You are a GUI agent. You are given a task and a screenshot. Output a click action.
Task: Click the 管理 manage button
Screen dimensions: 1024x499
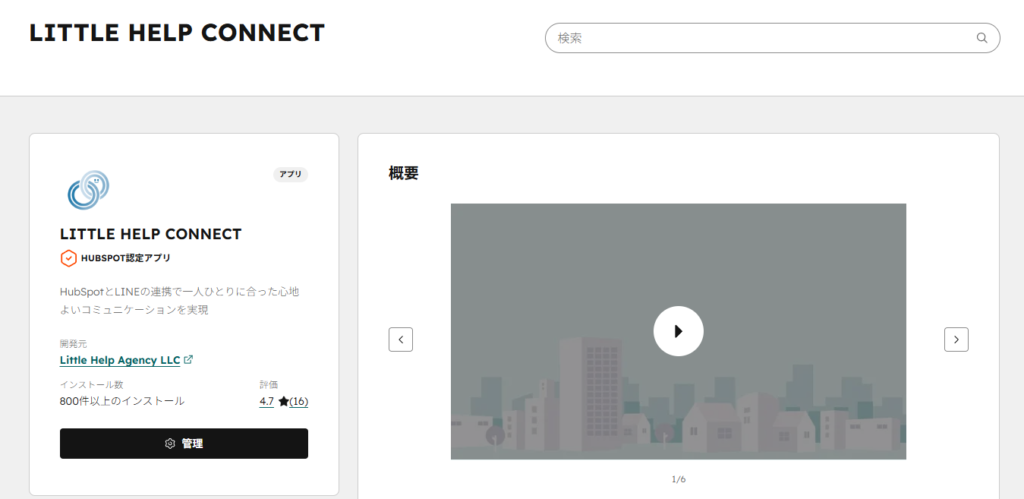point(184,443)
